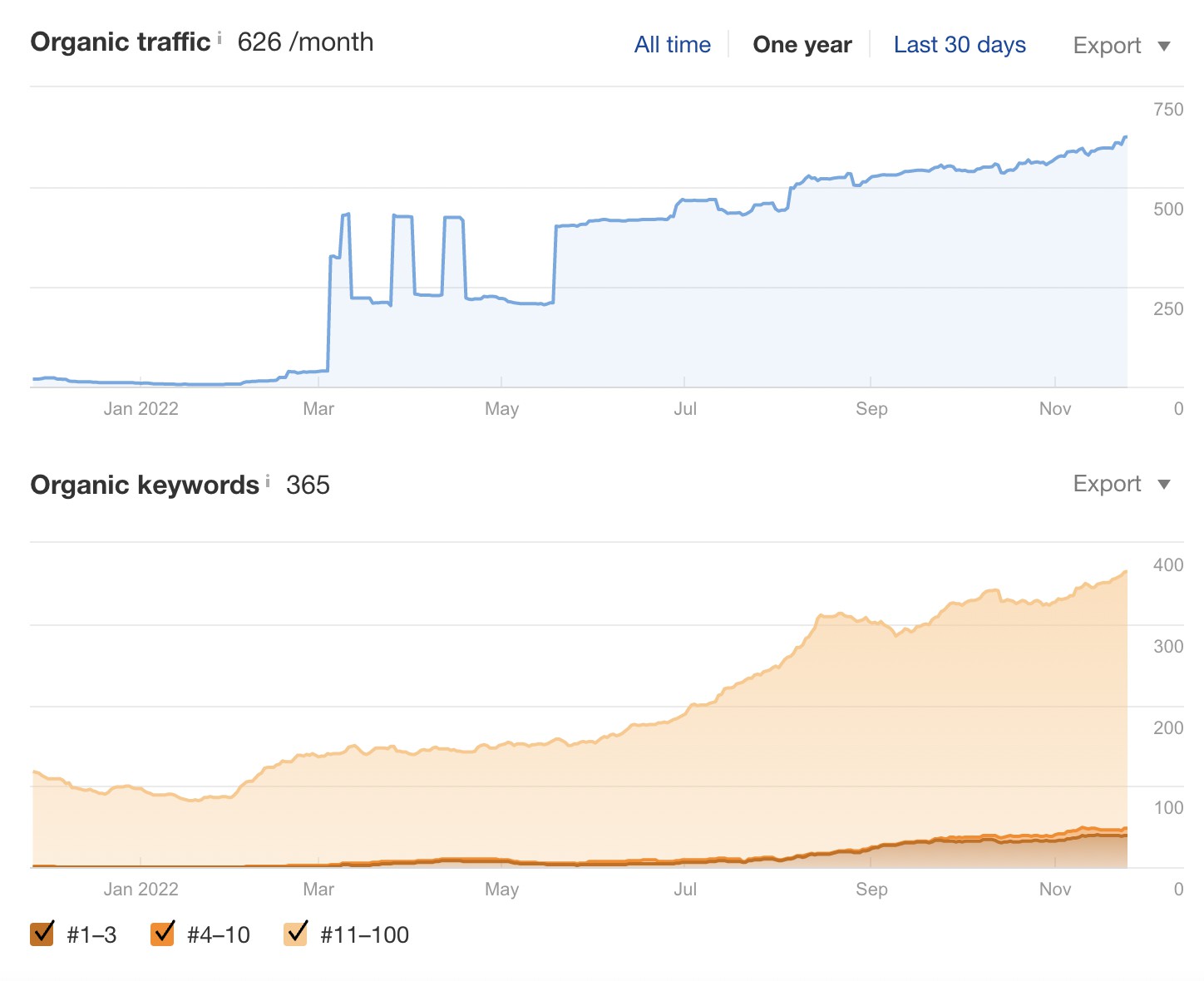Click info icon beside Organic keywords
Screen dimensions: 1204x981
[x=268, y=481]
